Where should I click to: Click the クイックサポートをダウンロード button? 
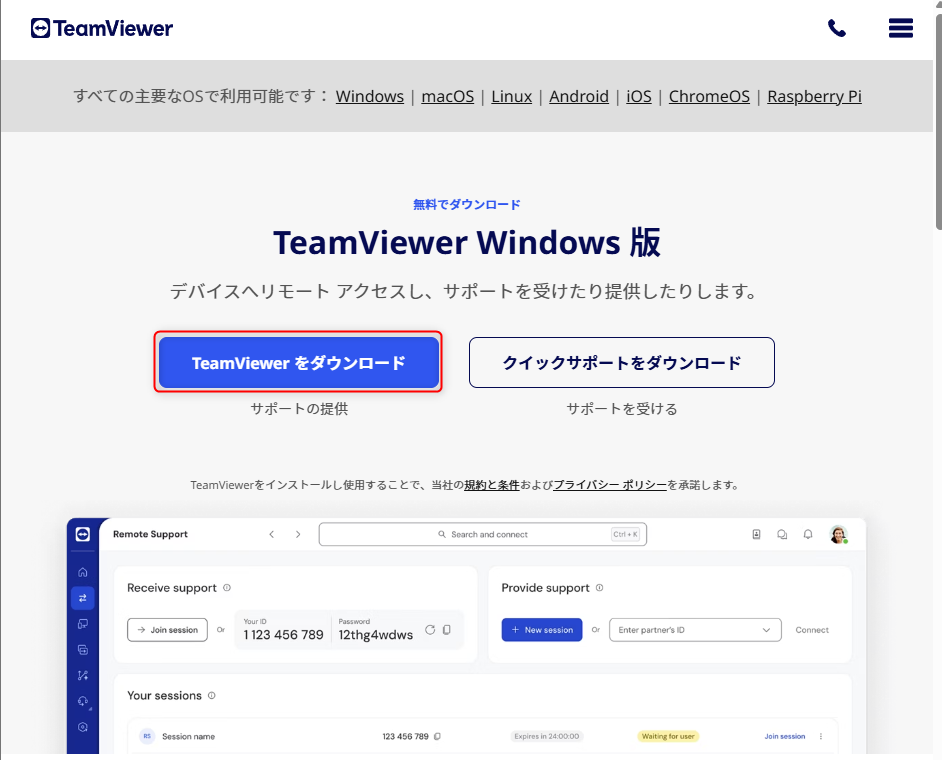(x=622, y=362)
